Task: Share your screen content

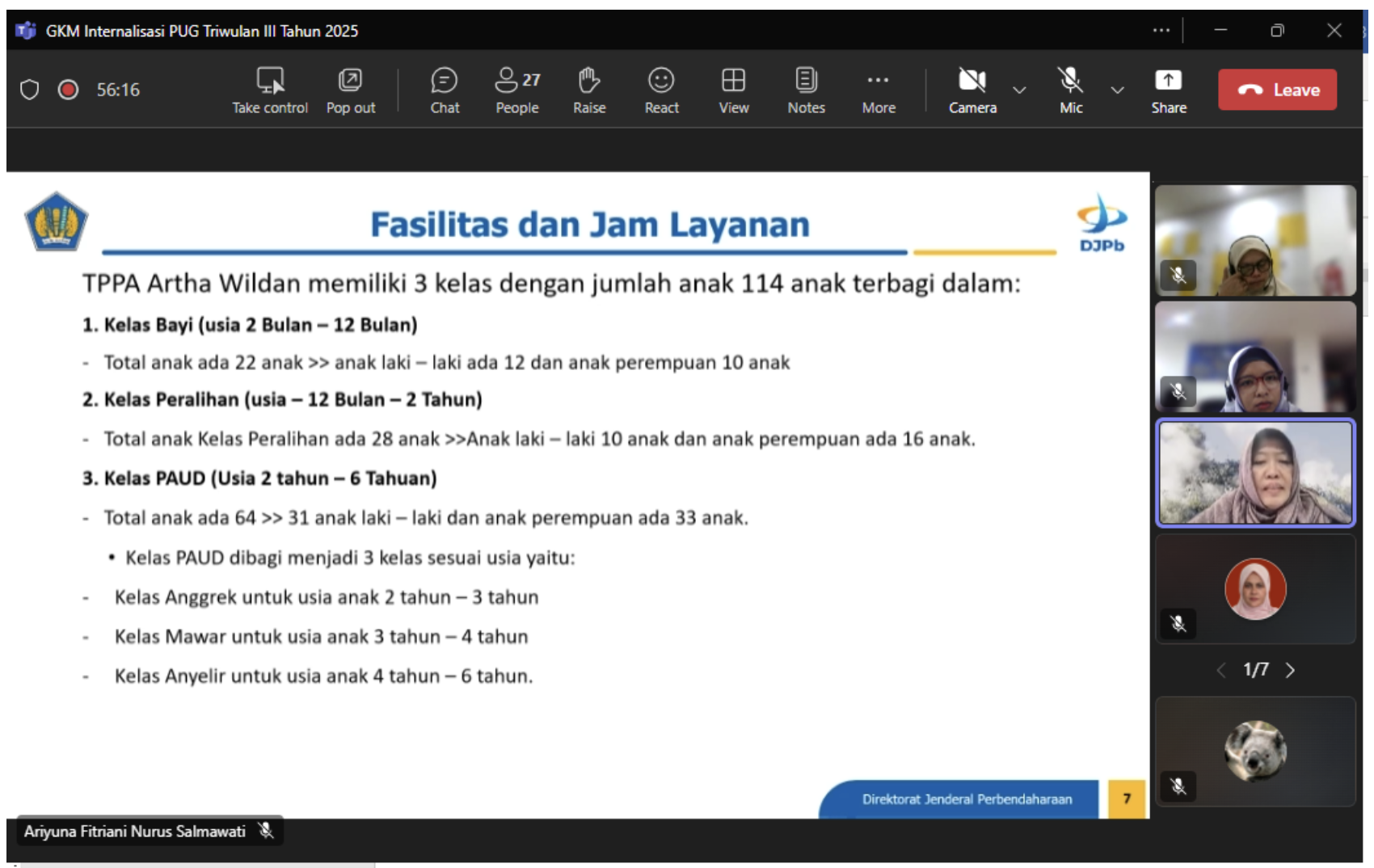Action: point(1168,90)
